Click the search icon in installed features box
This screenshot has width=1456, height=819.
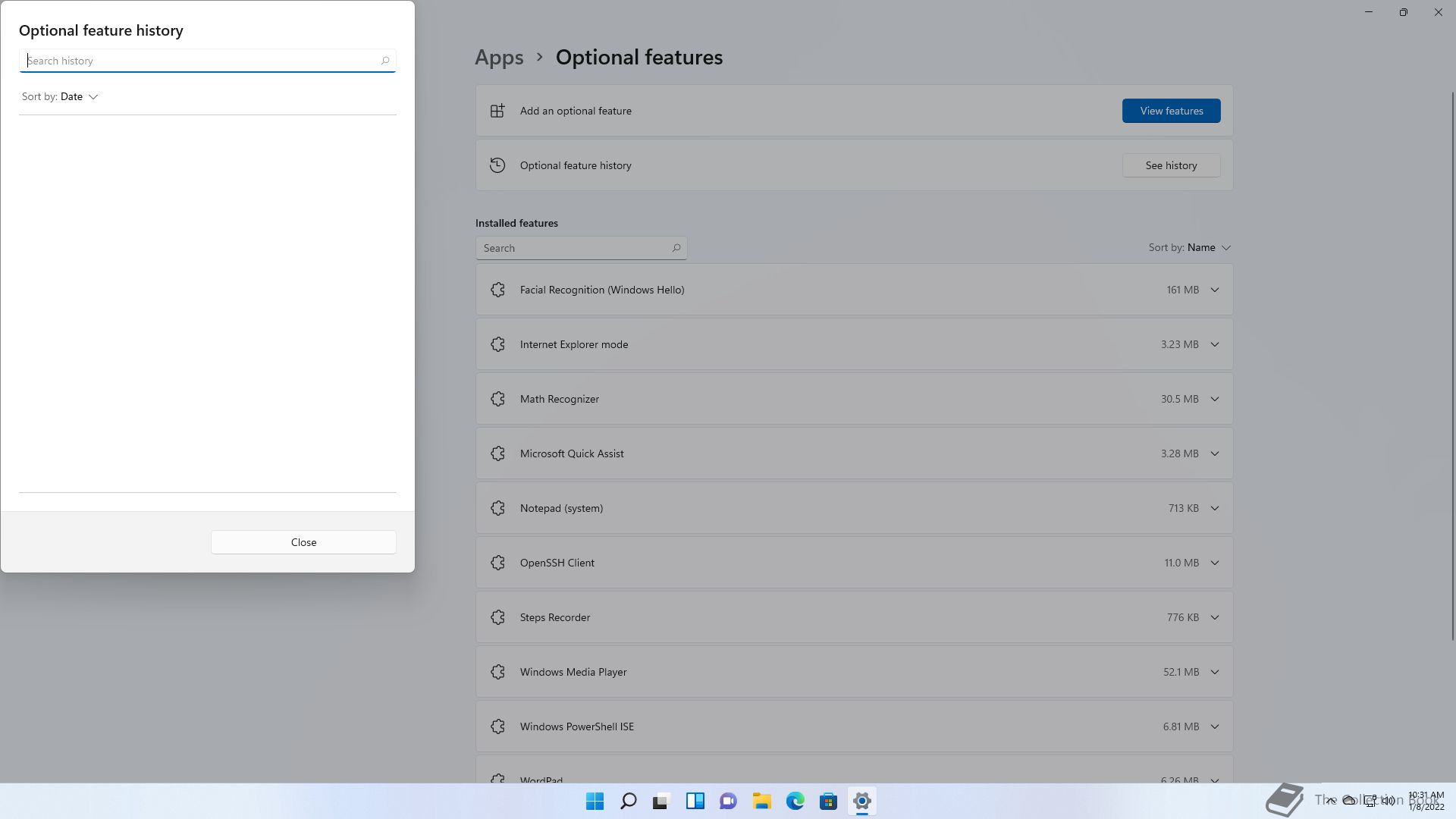(x=676, y=248)
